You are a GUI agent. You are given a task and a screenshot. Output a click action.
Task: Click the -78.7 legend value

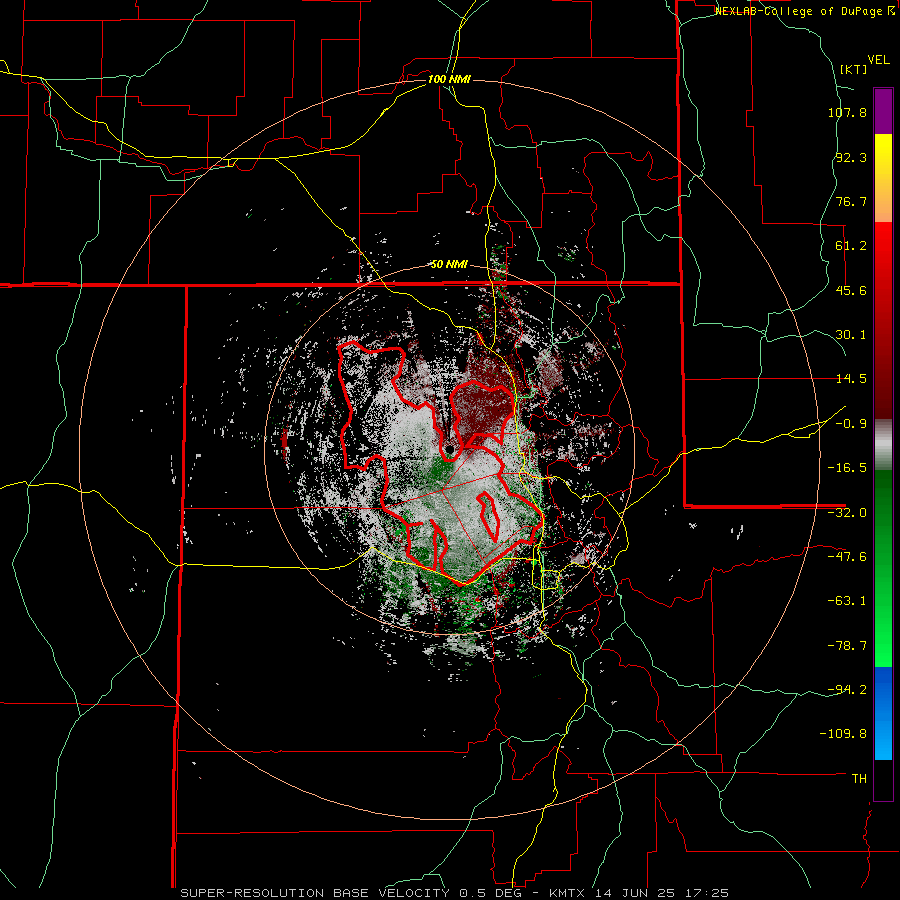coord(847,646)
